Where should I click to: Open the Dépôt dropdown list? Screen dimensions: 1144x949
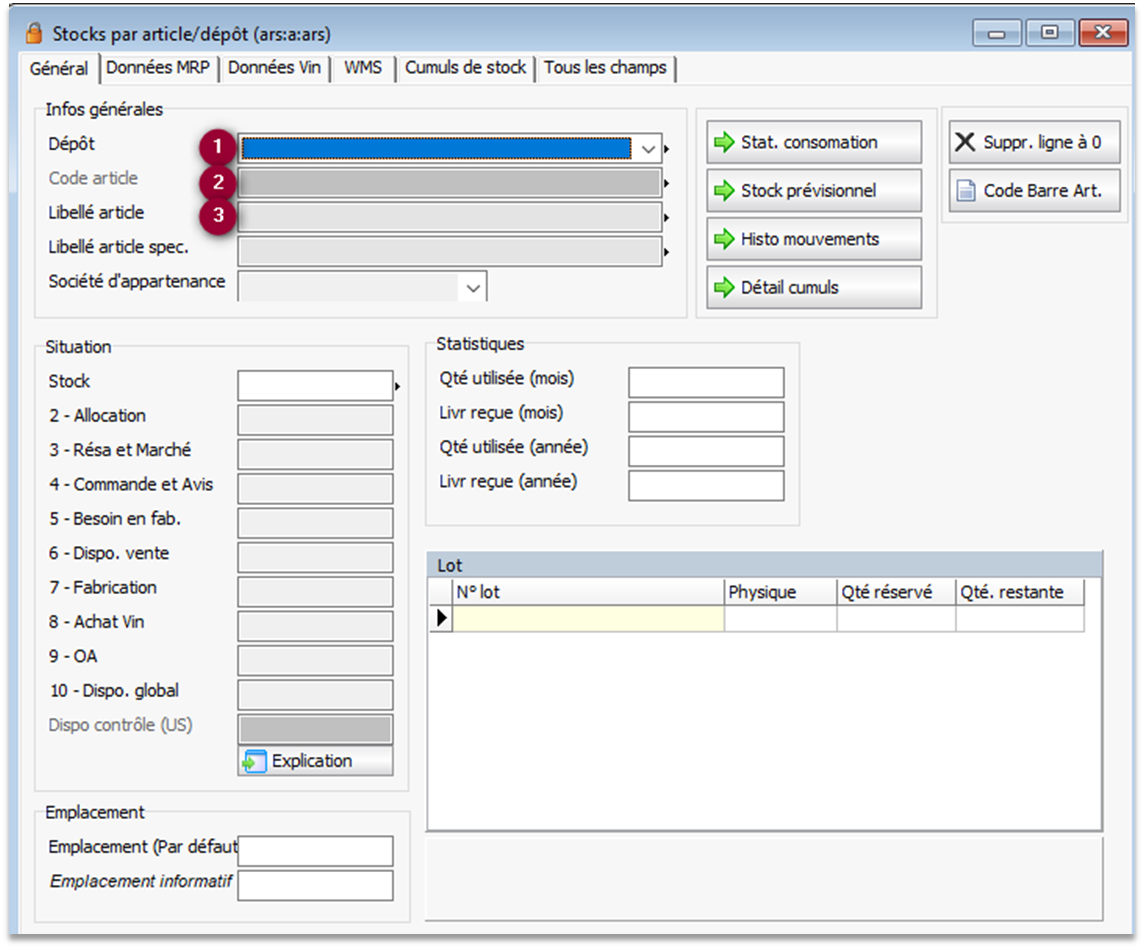tap(649, 150)
